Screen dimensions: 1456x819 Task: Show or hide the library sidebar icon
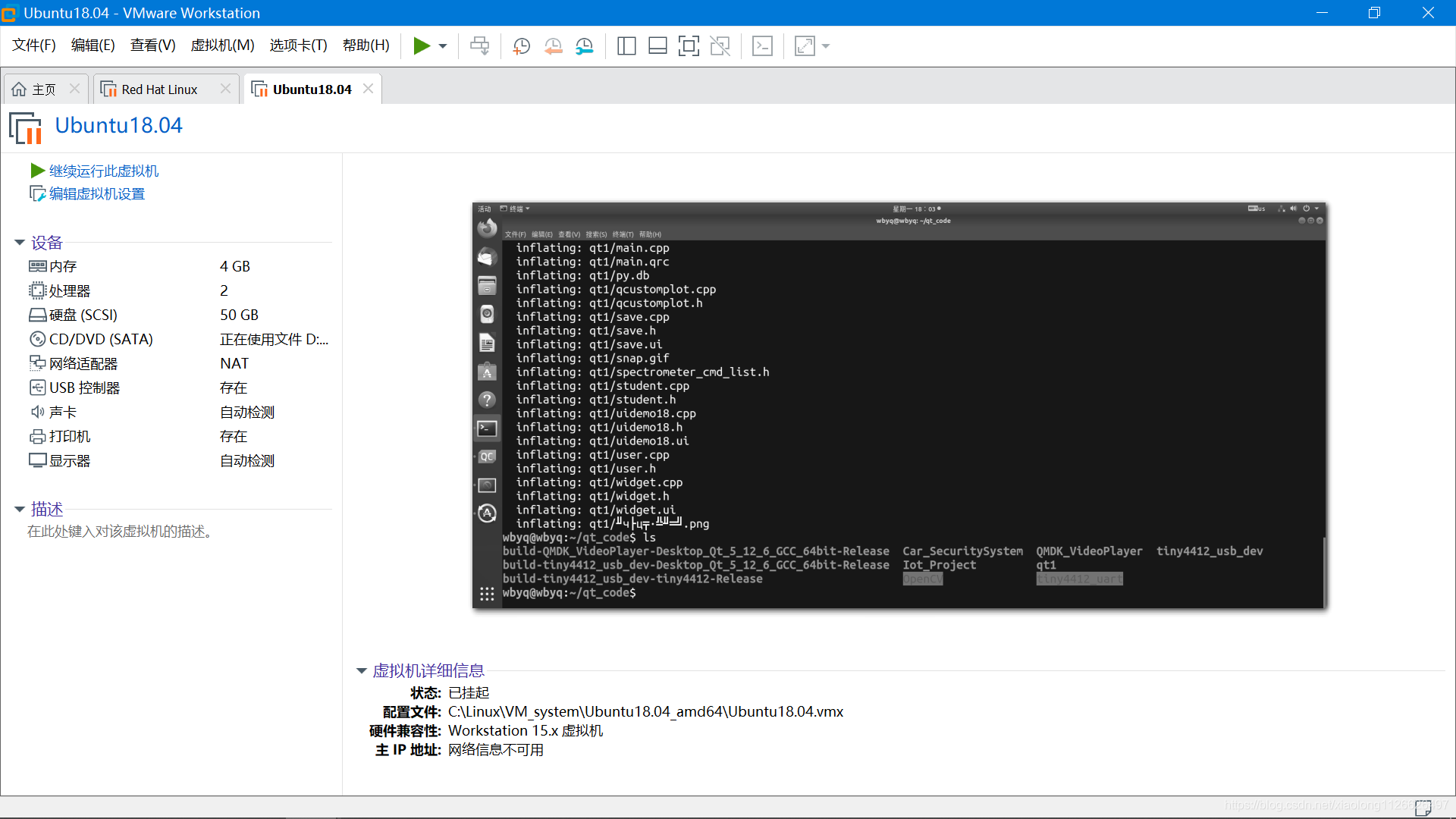pyautogui.click(x=626, y=46)
